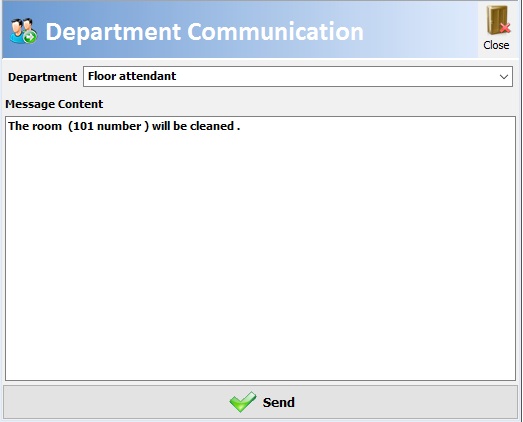Viewport: 523px width, 422px height.
Task: Expand the Department dropdown arrow
Action: (504, 77)
